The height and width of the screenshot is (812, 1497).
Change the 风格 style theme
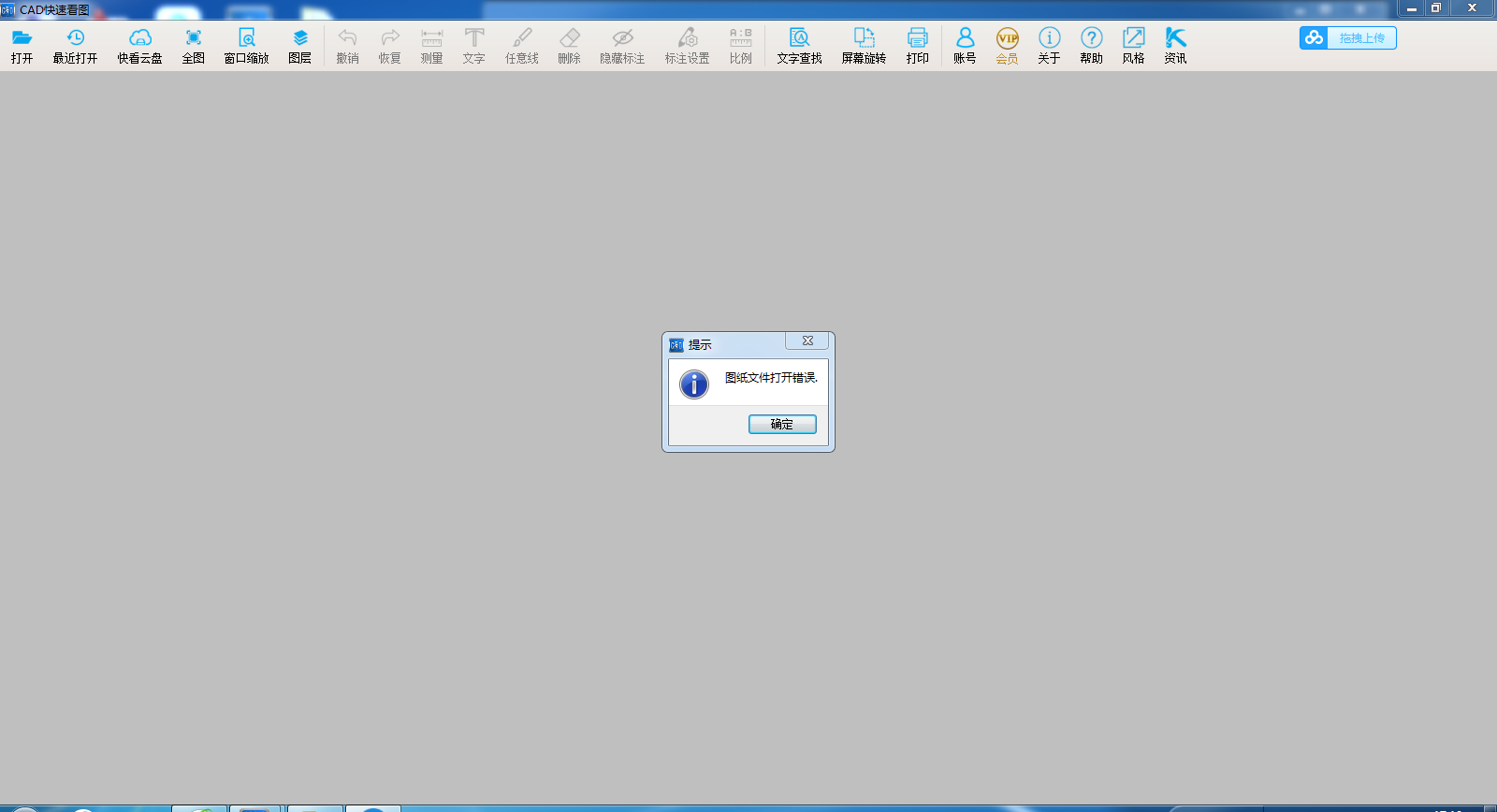click(1134, 46)
